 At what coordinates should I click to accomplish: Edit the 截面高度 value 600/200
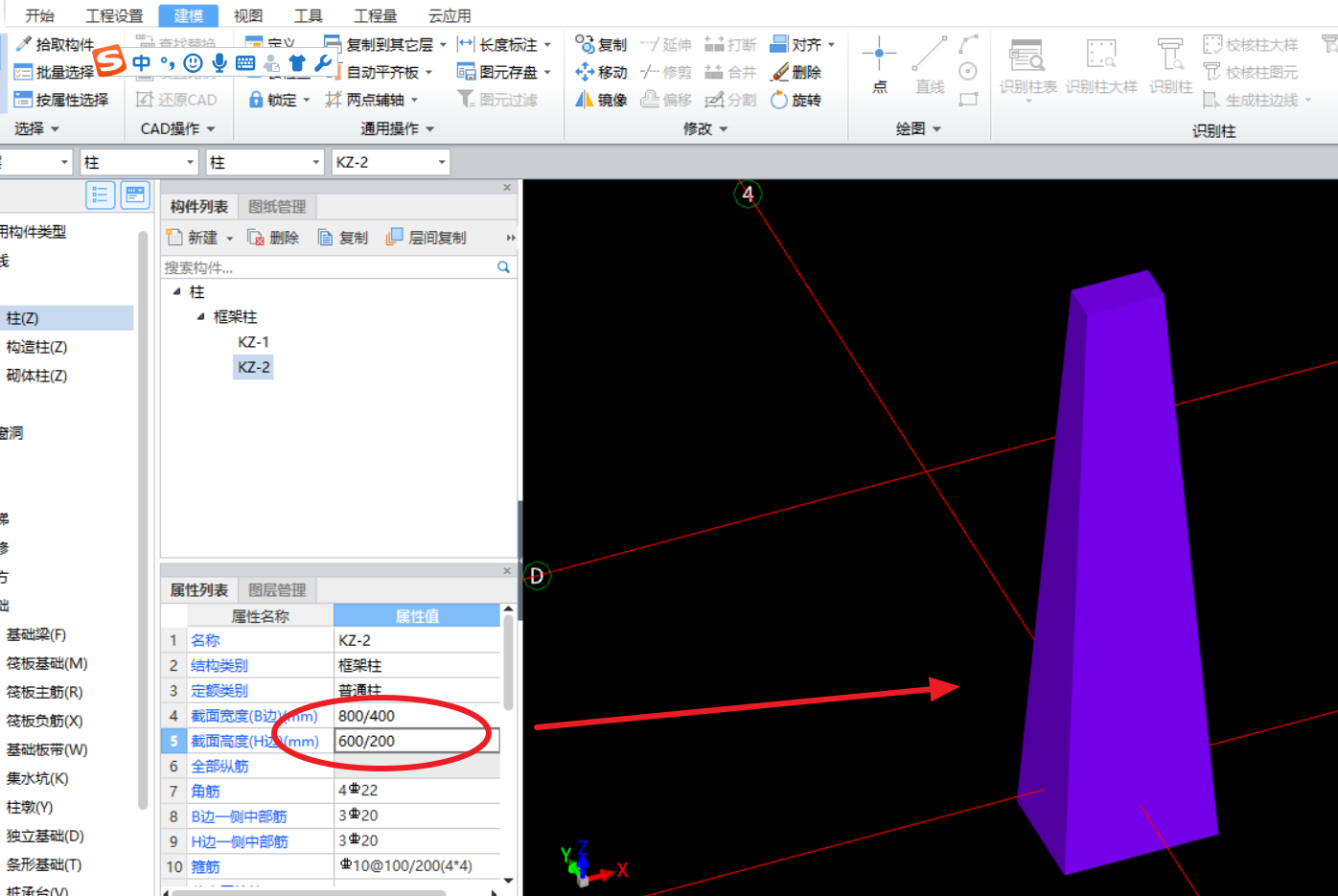(417, 741)
